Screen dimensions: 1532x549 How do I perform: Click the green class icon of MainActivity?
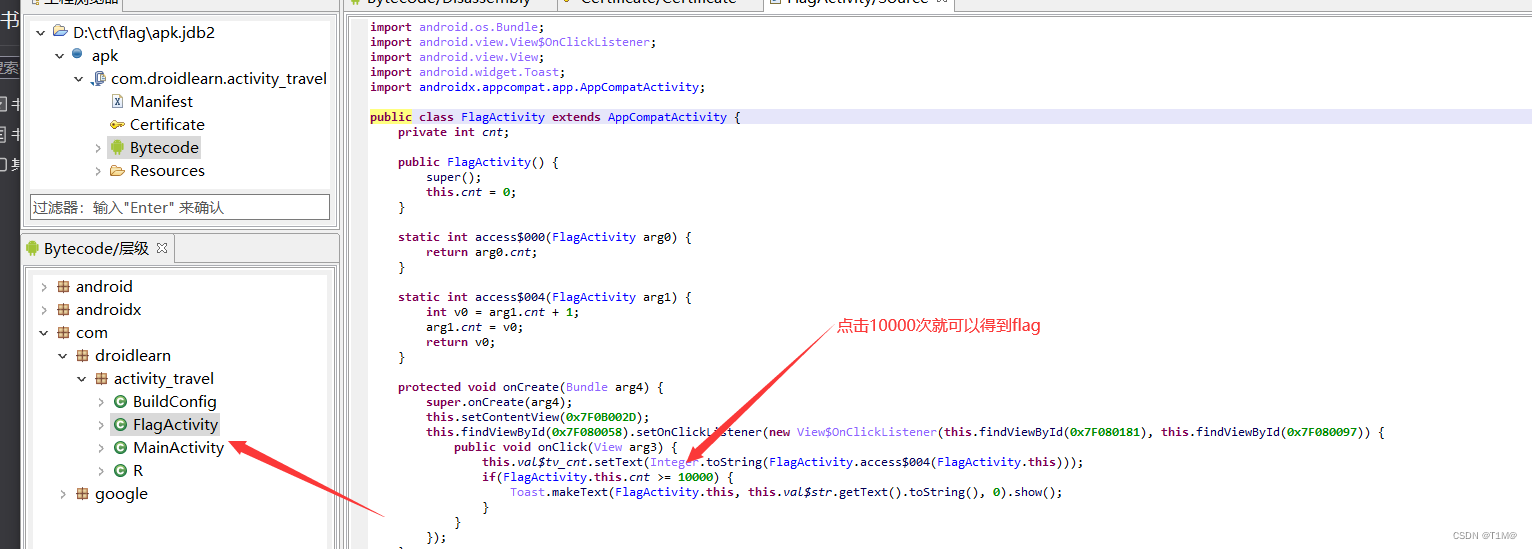tap(121, 447)
